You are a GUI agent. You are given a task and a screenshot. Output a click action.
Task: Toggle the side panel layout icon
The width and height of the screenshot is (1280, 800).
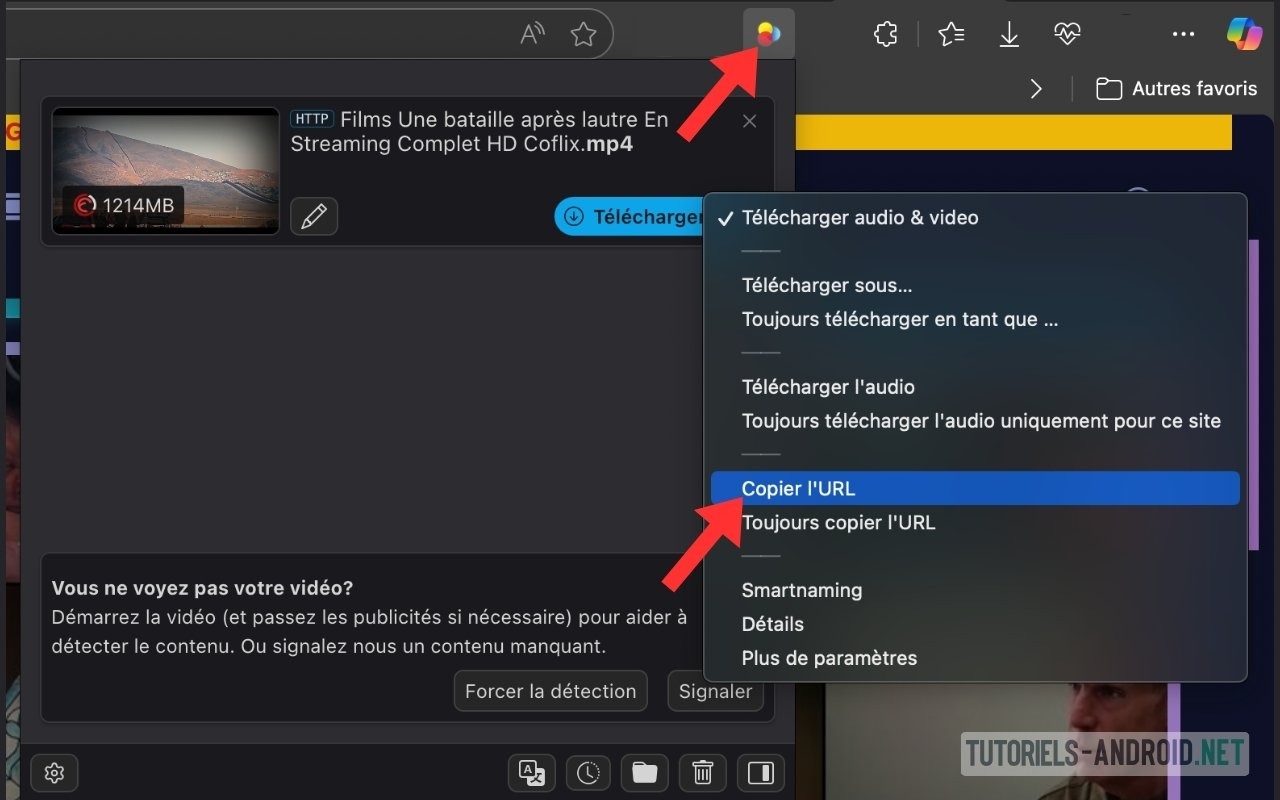(761, 773)
